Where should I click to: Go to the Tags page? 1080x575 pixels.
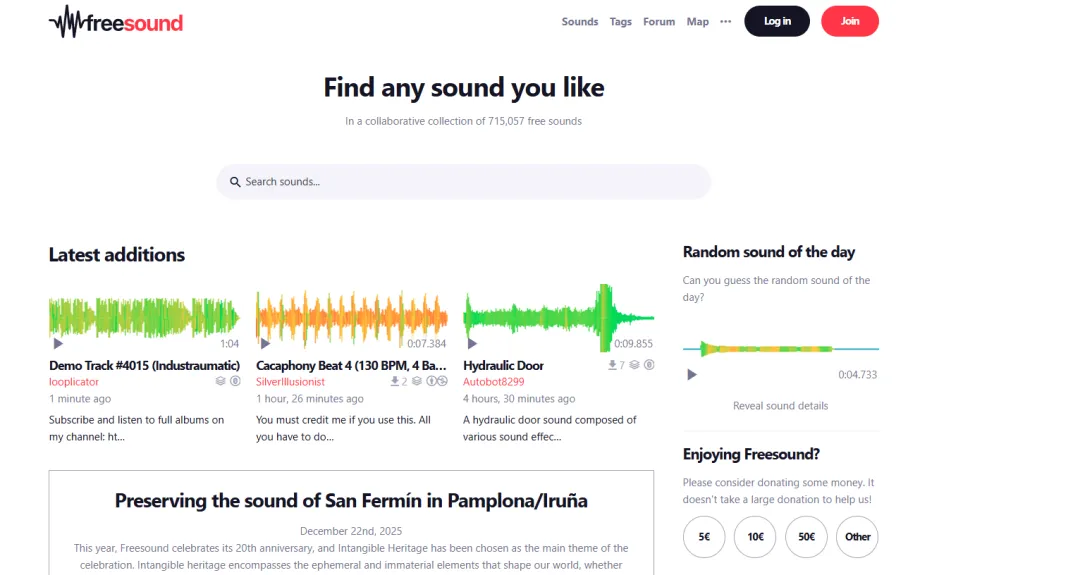pyautogui.click(x=620, y=21)
